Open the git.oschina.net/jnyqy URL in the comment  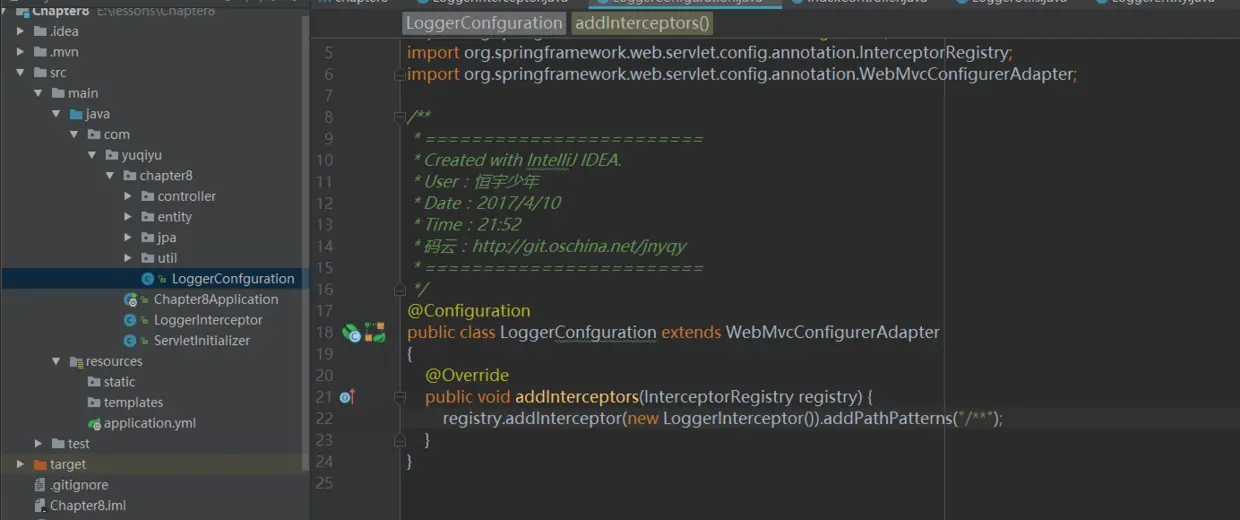point(579,246)
